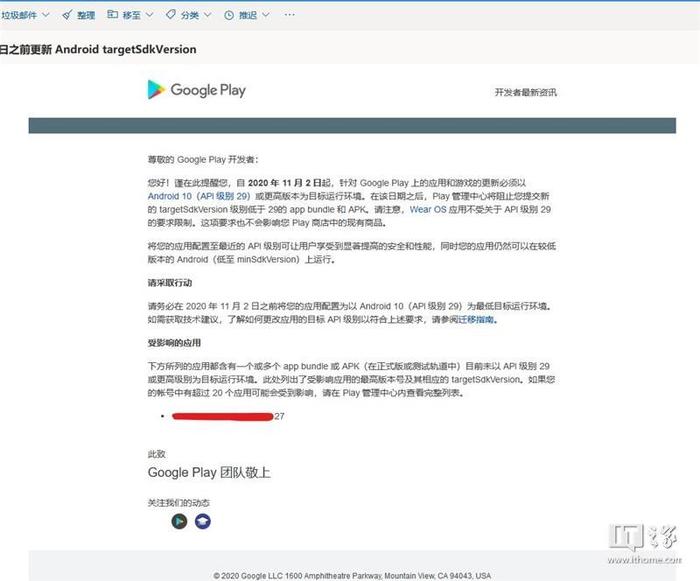Screen dimensions: 700x581
Task: Click the 整理 toolbar label
Action: (x=86, y=15)
